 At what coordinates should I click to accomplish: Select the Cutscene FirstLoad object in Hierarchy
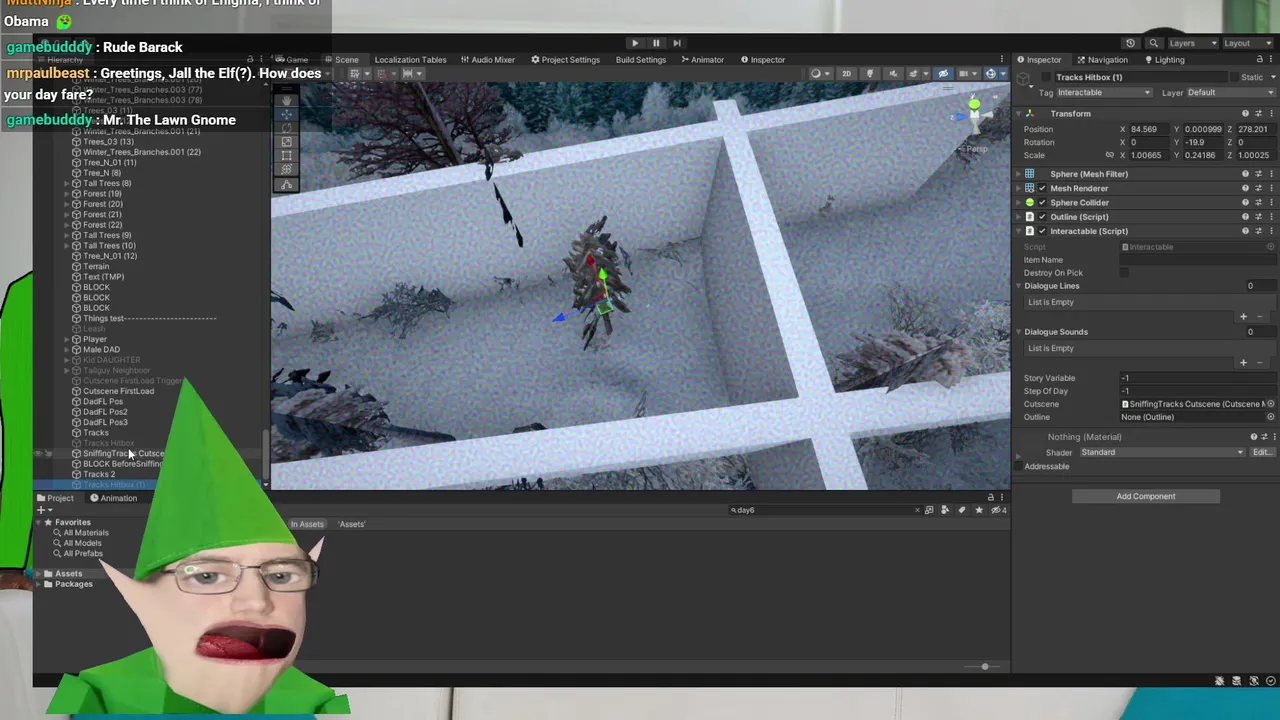pos(118,391)
